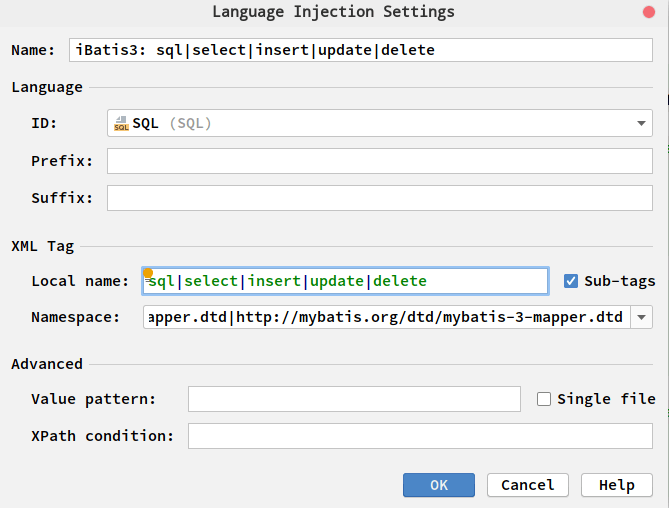Click the SQL language icon
This screenshot has width=669, height=508.
[121, 124]
